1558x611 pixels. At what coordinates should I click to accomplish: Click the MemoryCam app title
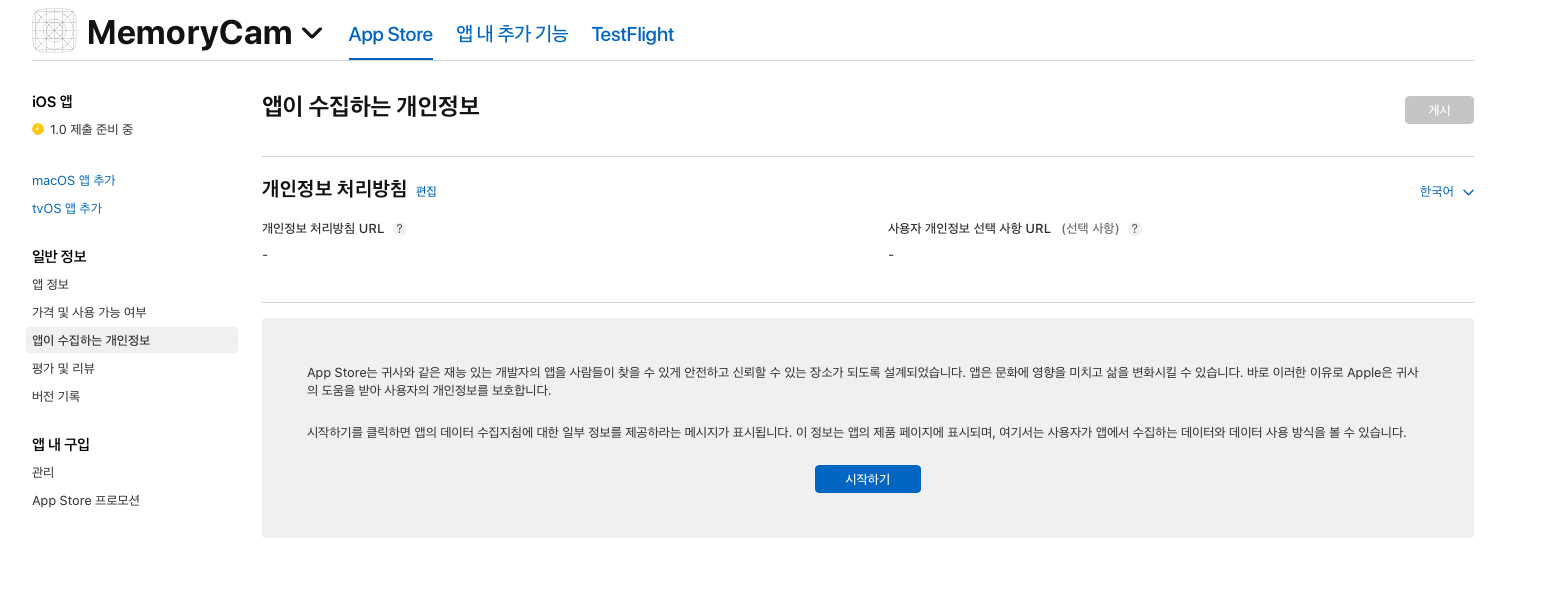(x=189, y=33)
